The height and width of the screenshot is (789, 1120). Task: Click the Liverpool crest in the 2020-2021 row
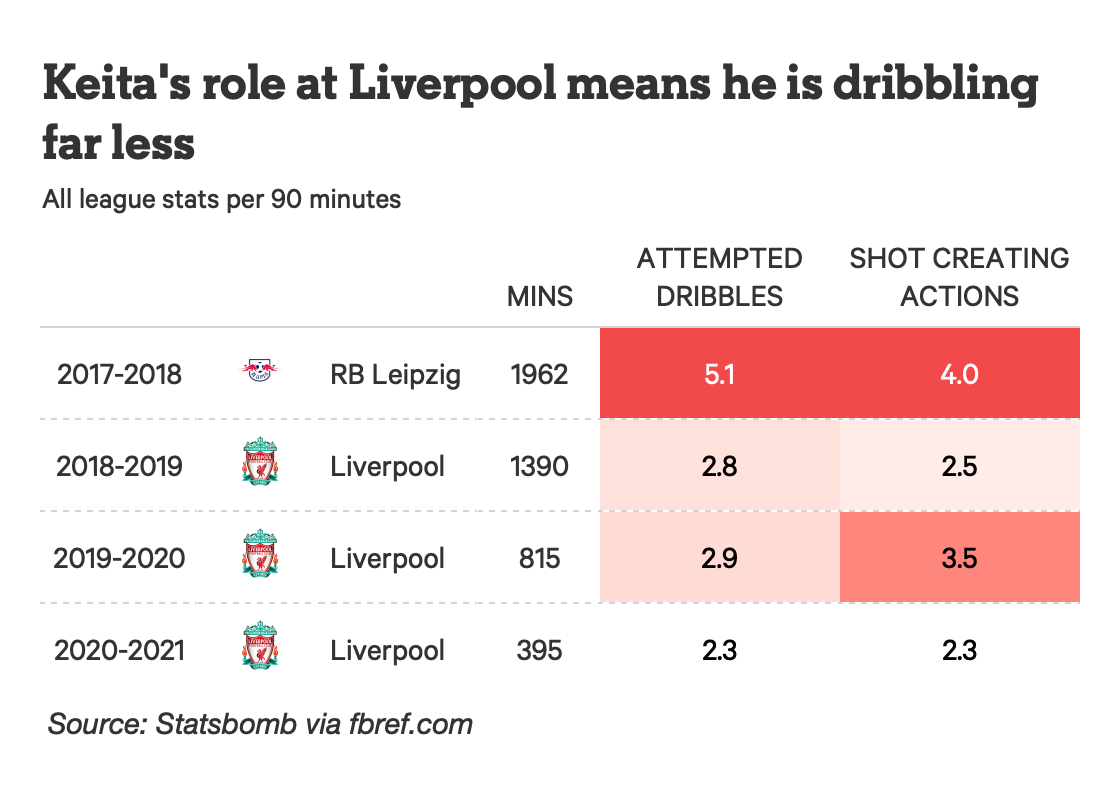pos(260,649)
